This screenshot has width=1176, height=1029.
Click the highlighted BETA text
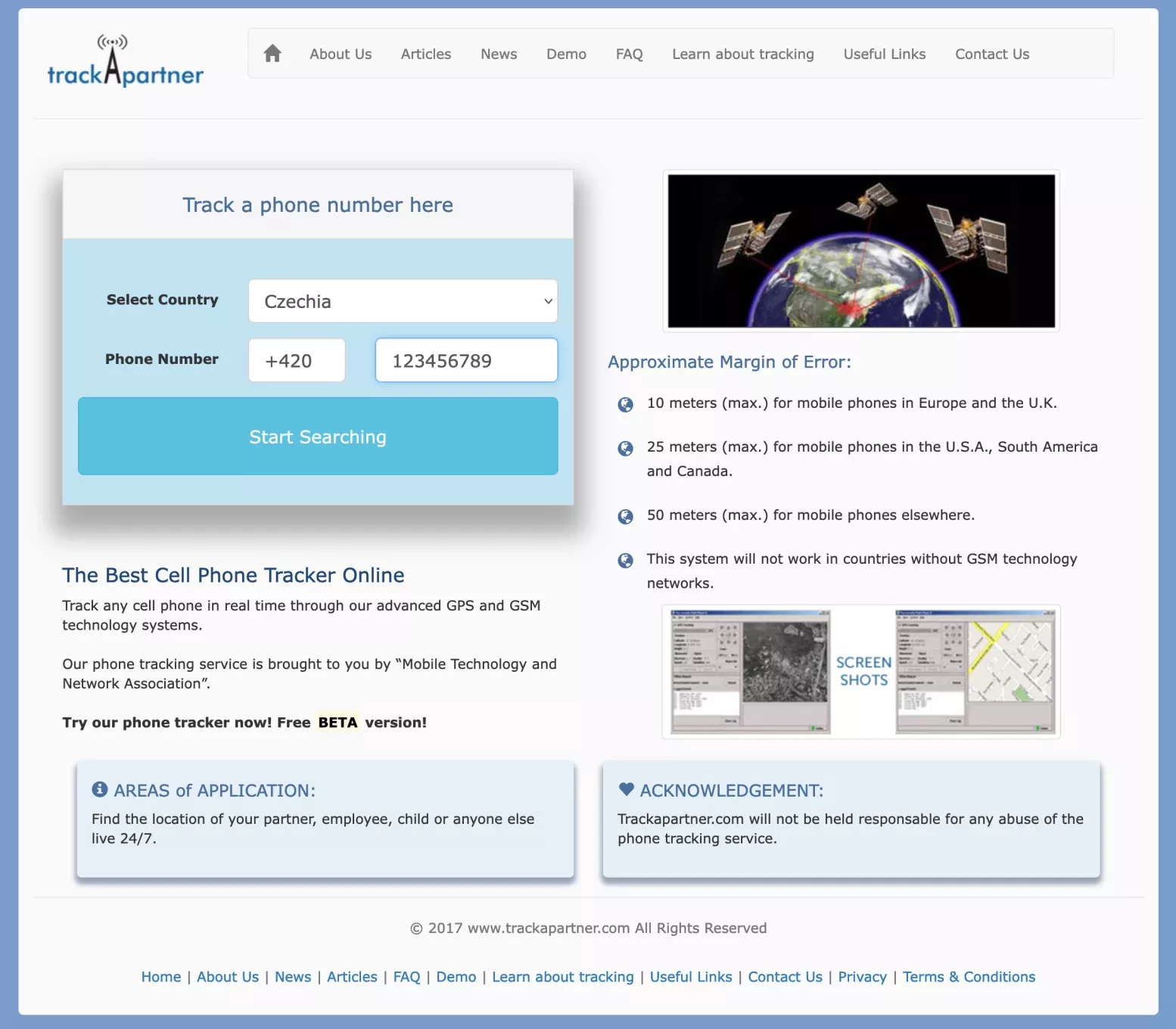click(338, 723)
